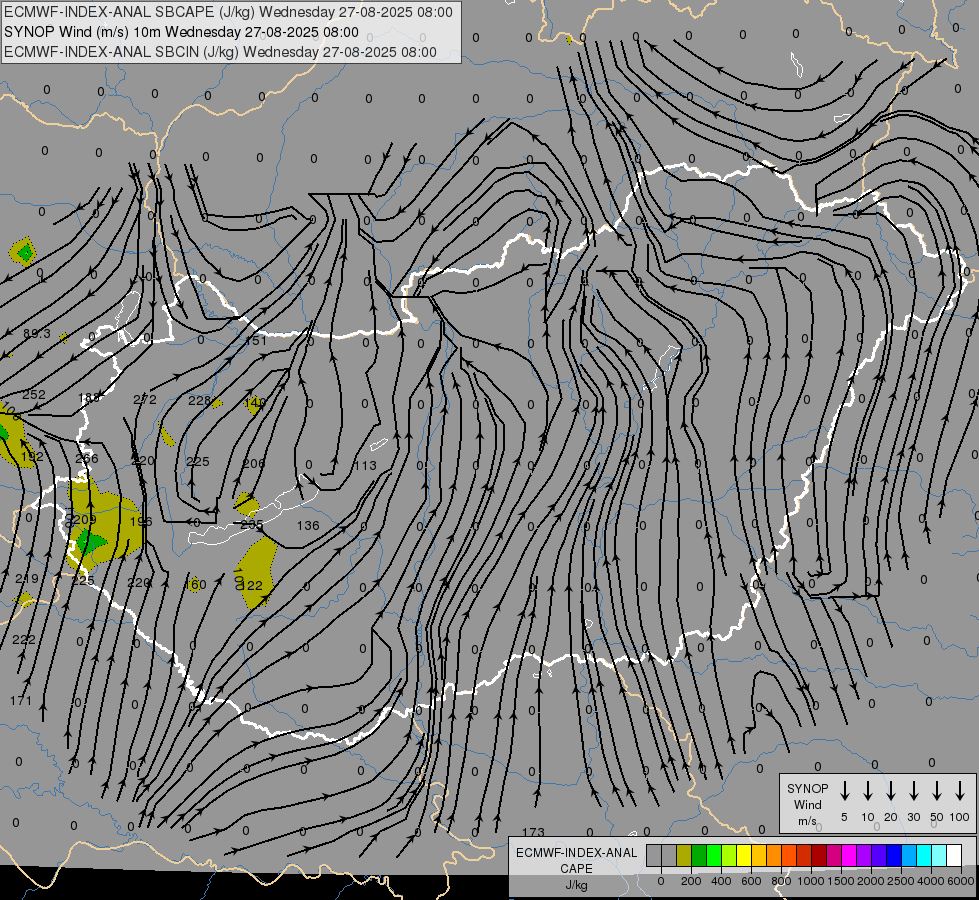Click the 206 value on the map
This screenshot has width=979, height=900.
pos(253,463)
